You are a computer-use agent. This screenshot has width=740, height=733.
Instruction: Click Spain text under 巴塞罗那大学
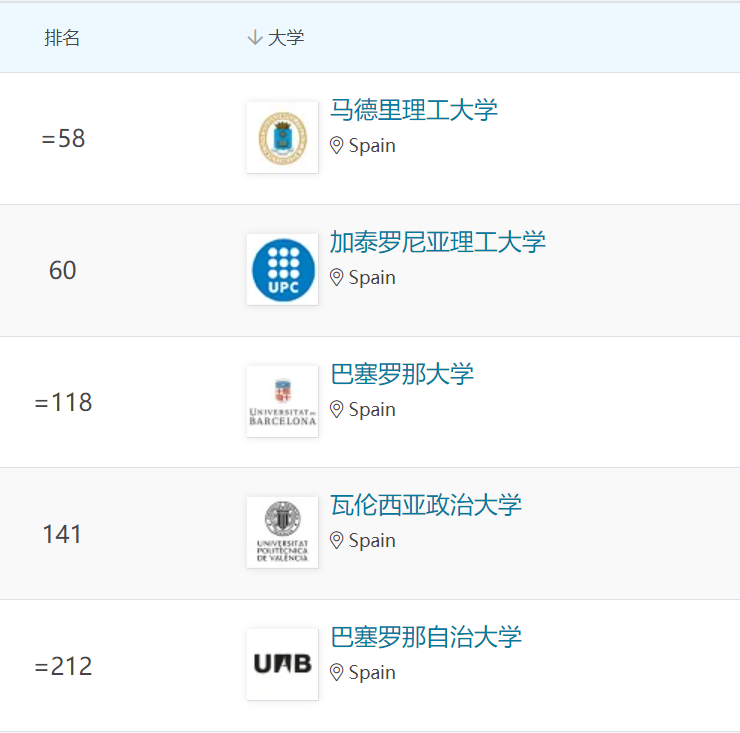click(372, 410)
